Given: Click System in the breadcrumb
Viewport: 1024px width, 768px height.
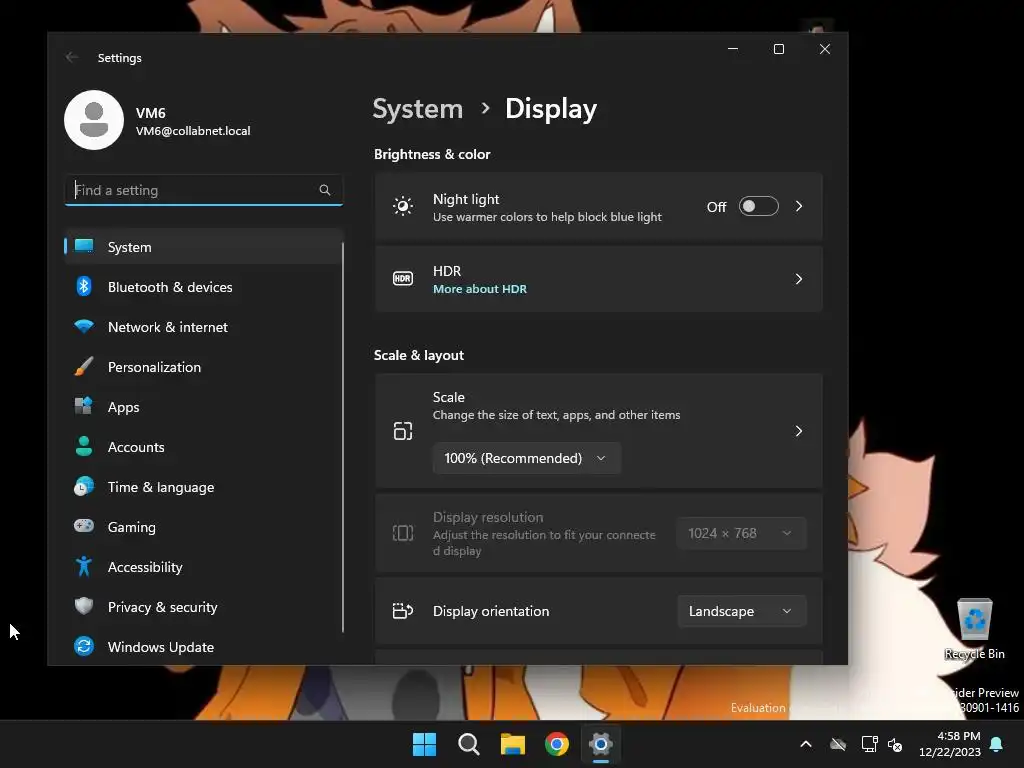Looking at the screenshot, I should (417, 108).
